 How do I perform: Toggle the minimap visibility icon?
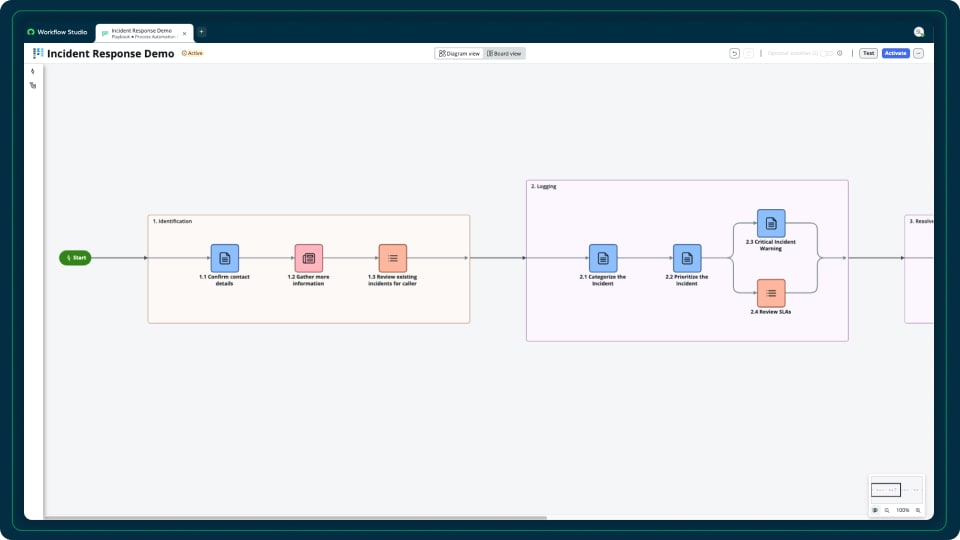(x=875, y=510)
